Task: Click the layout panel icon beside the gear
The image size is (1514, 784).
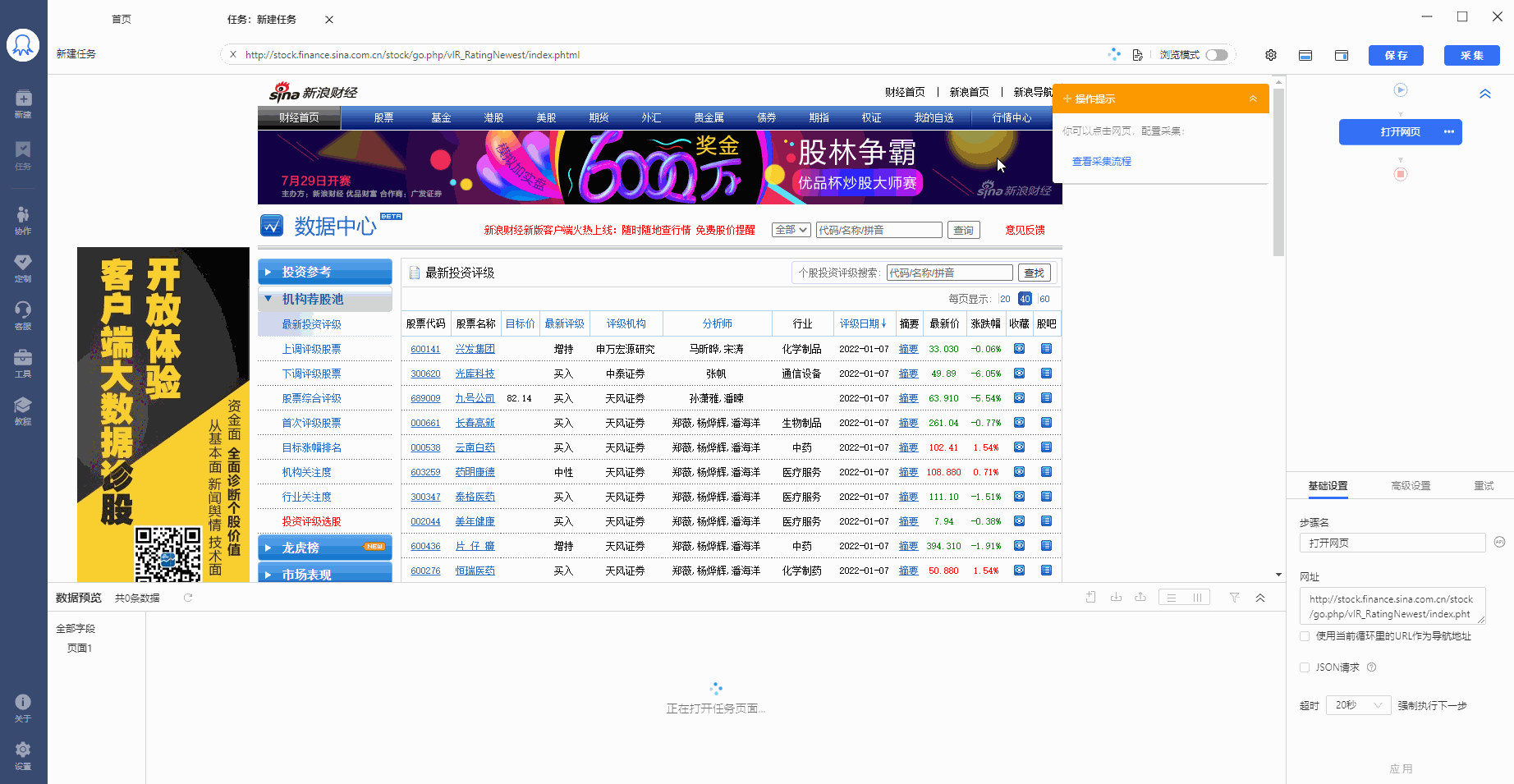Action: 1305,55
